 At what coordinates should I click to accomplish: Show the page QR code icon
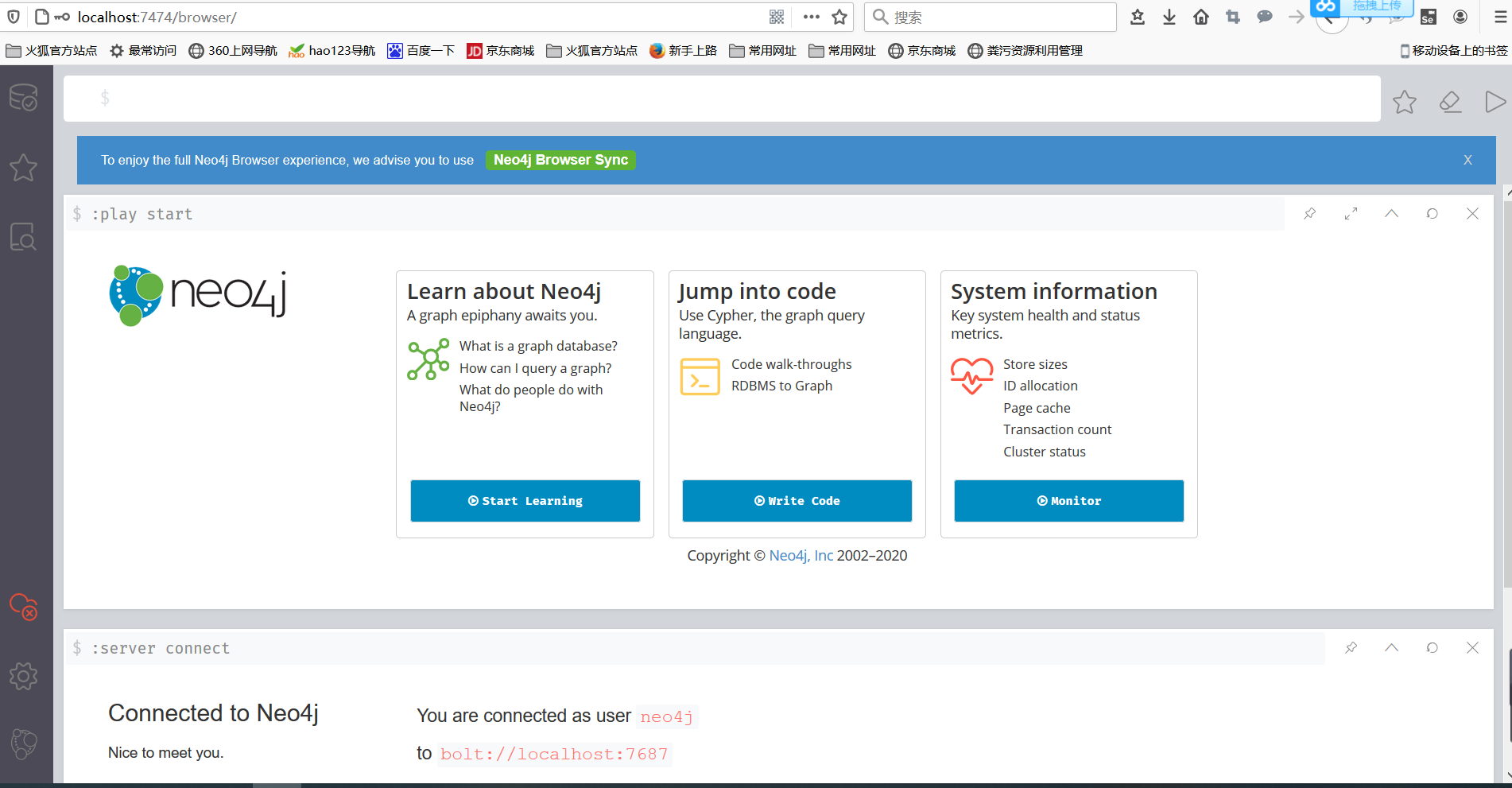(777, 17)
